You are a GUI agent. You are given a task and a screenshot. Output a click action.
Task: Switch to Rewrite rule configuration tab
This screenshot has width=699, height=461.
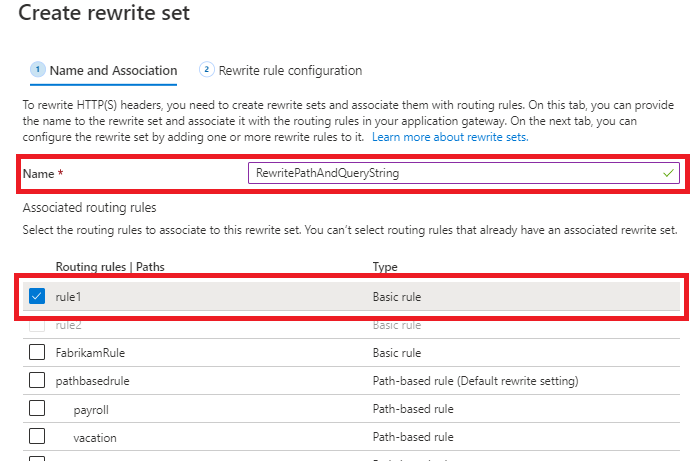point(292,71)
